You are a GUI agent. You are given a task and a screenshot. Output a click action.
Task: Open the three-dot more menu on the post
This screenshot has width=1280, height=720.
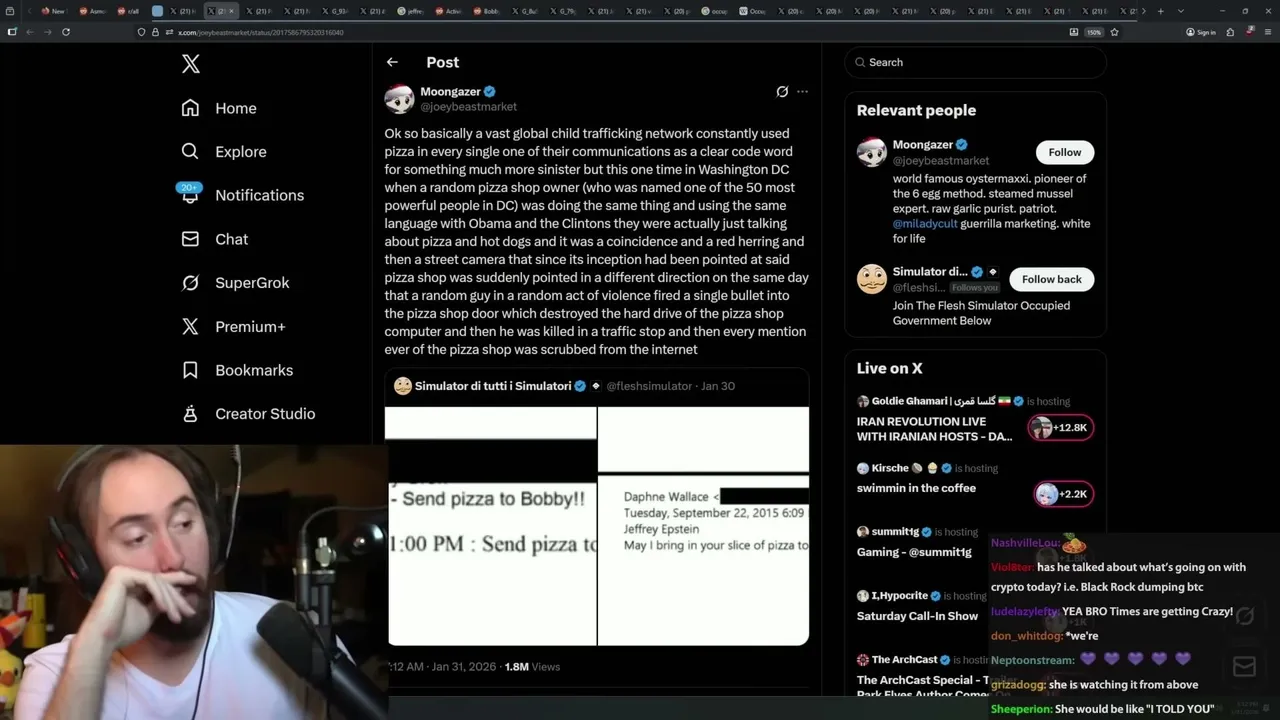coord(802,92)
